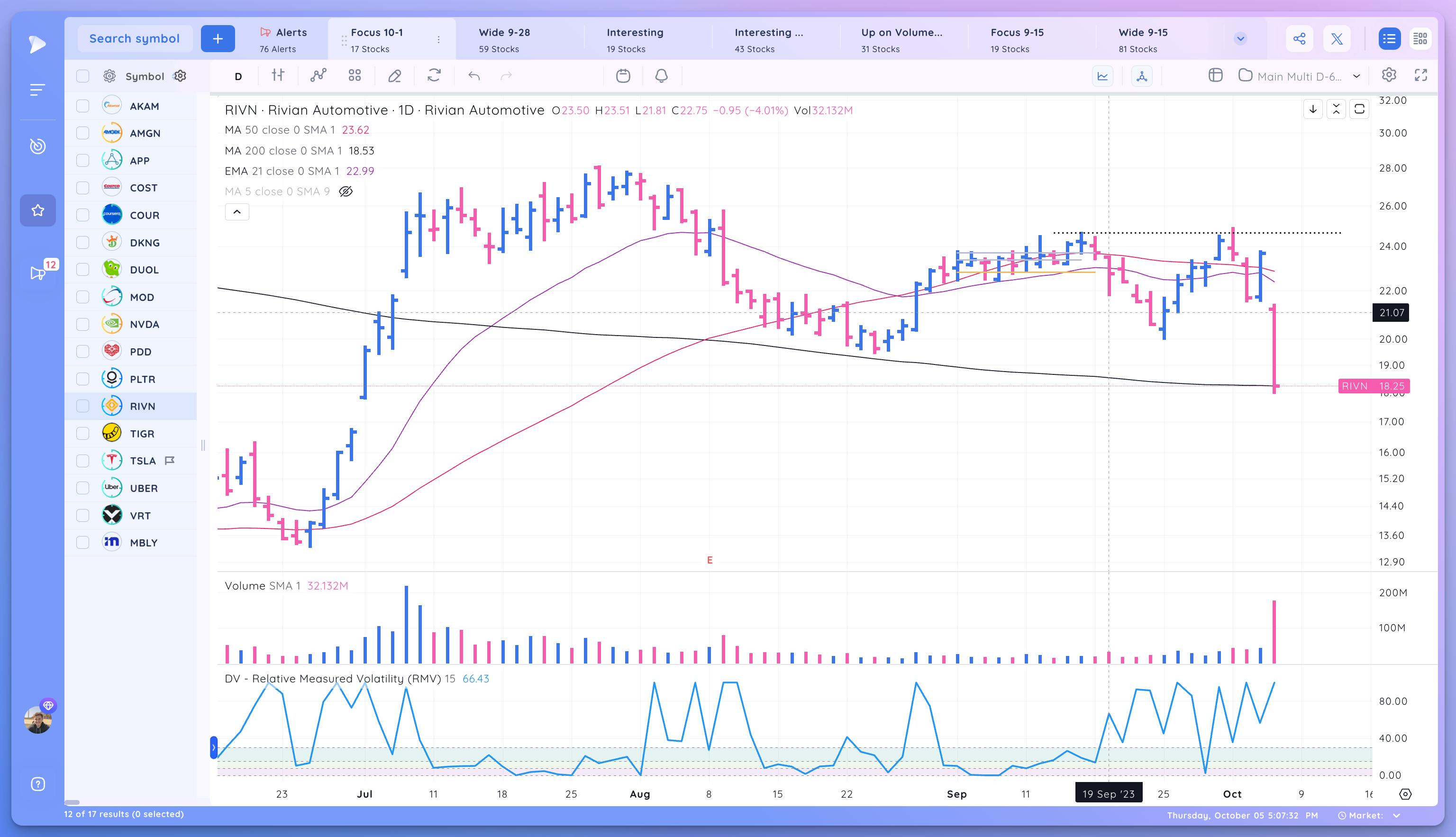Check the TSLA row checkbox
The width and height of the screenshot is (1456, 837).
click(83, 461)
